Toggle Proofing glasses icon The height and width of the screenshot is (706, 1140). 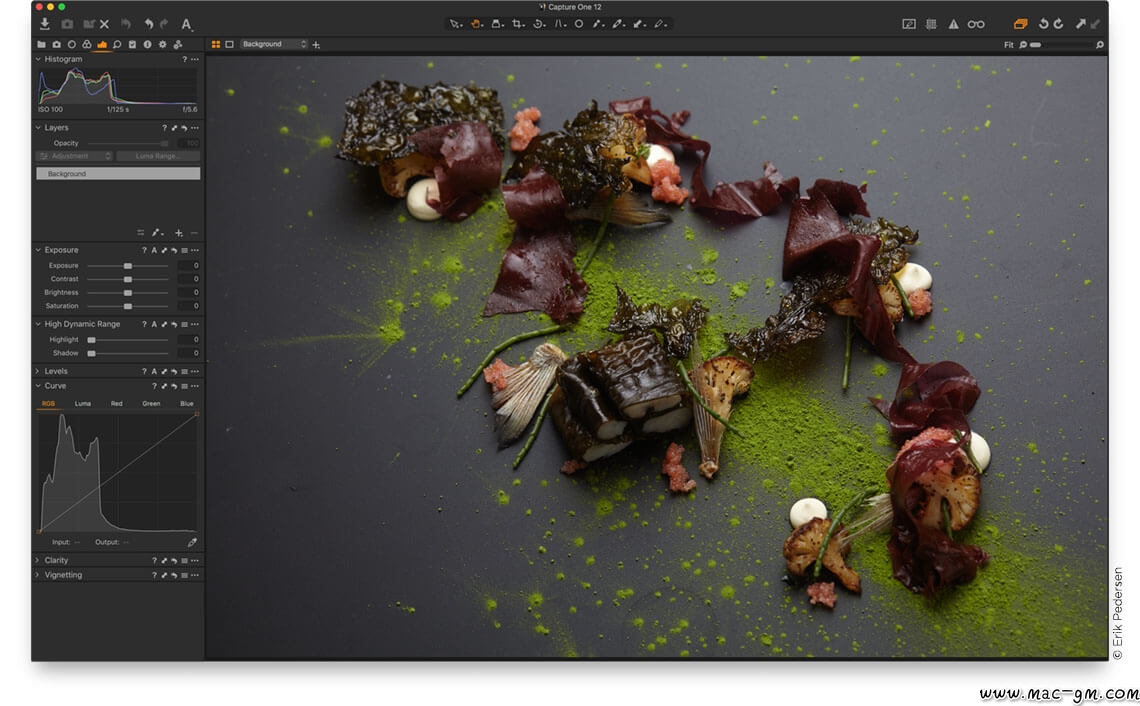click(x=976, y=24)
